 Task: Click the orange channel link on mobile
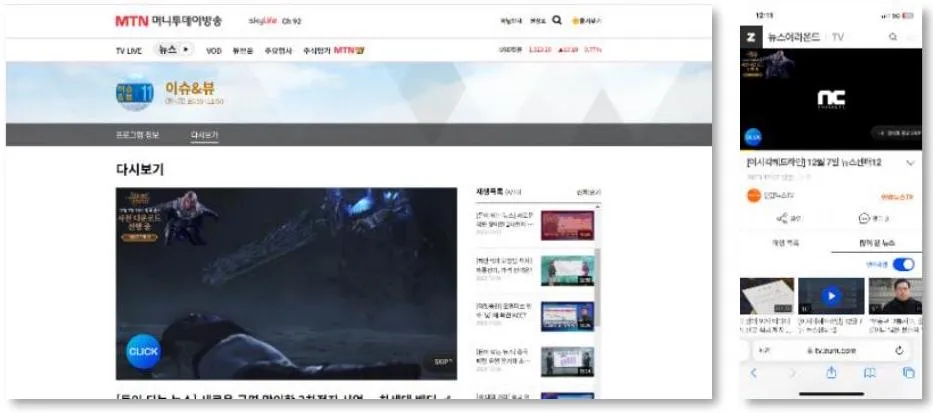coord(897,196)
